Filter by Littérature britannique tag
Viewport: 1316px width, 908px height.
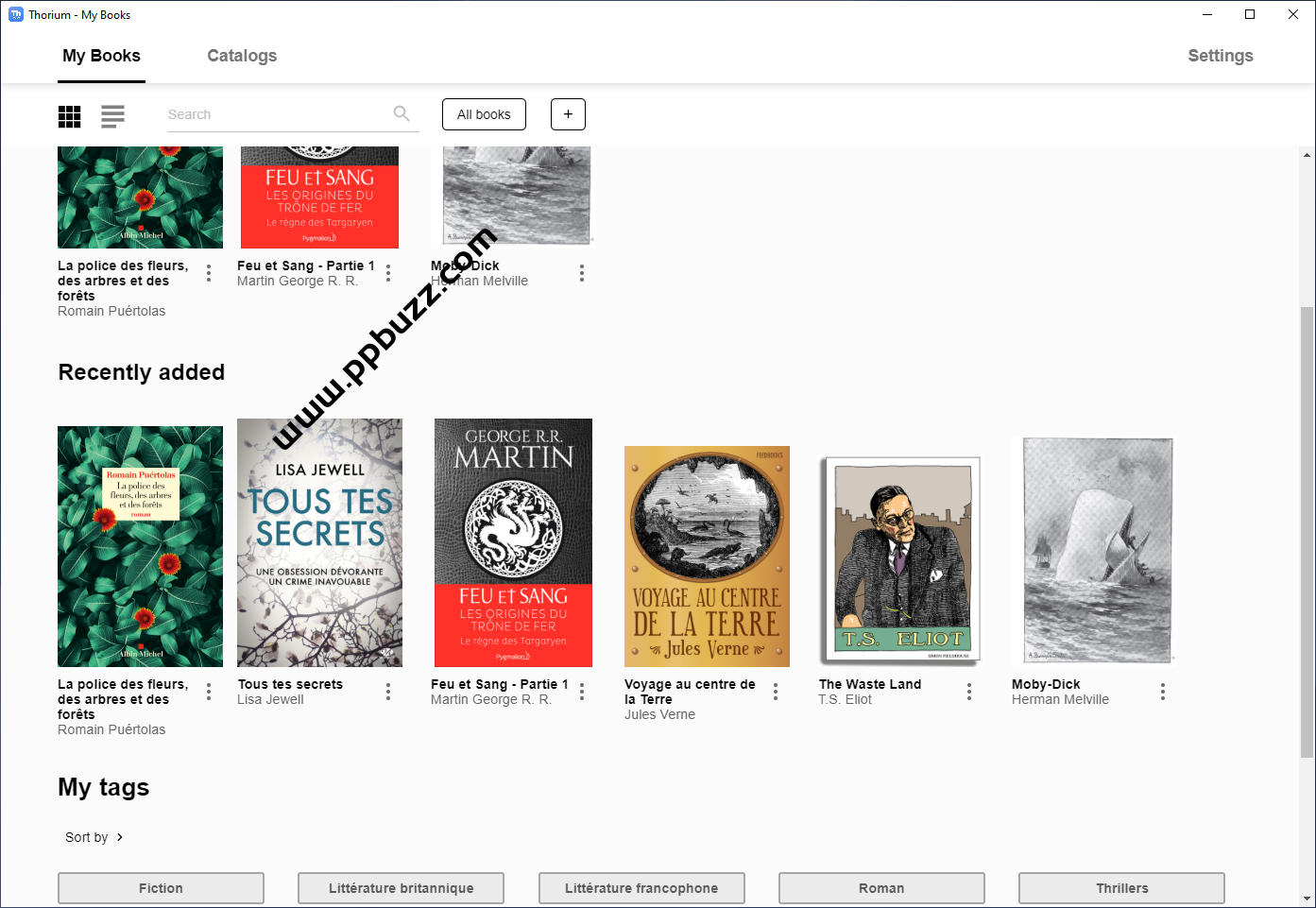click(401, 888)
